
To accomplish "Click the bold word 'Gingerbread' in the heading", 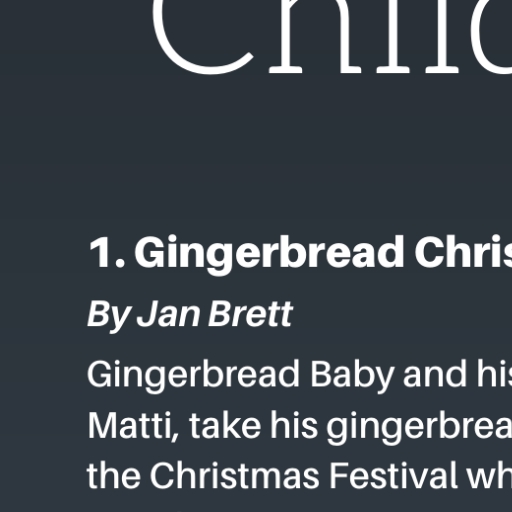I will (269, 255).
